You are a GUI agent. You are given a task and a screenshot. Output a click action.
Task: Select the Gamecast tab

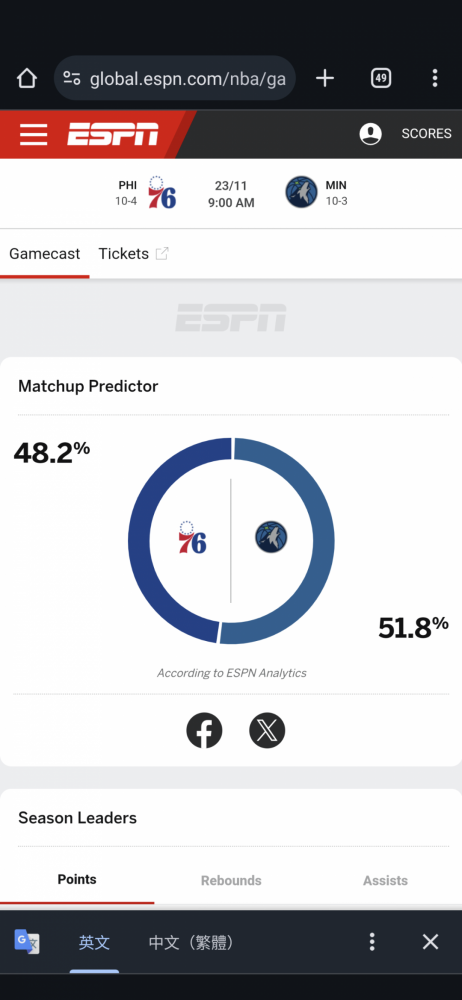[45, 254]
